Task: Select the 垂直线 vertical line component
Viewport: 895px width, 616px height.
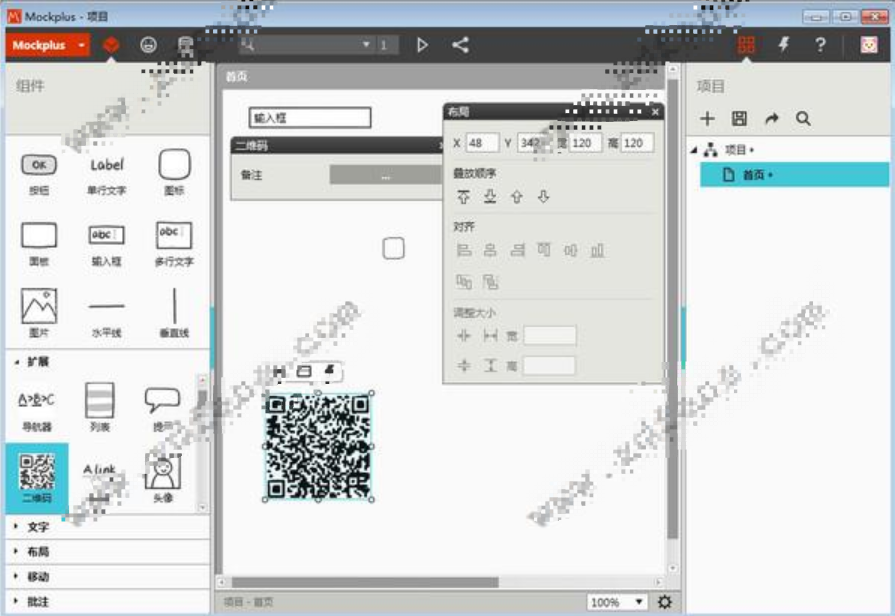Action: [174, 312]
